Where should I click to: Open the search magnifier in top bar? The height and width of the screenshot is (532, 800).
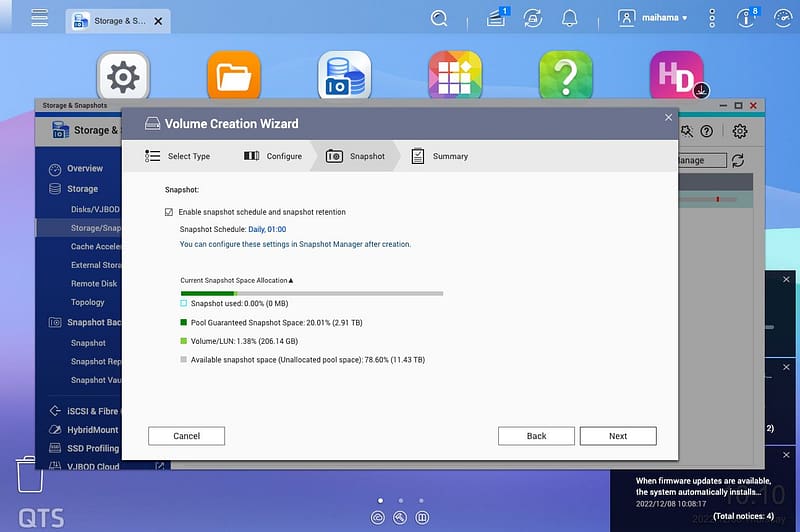[x=439, y=18]
